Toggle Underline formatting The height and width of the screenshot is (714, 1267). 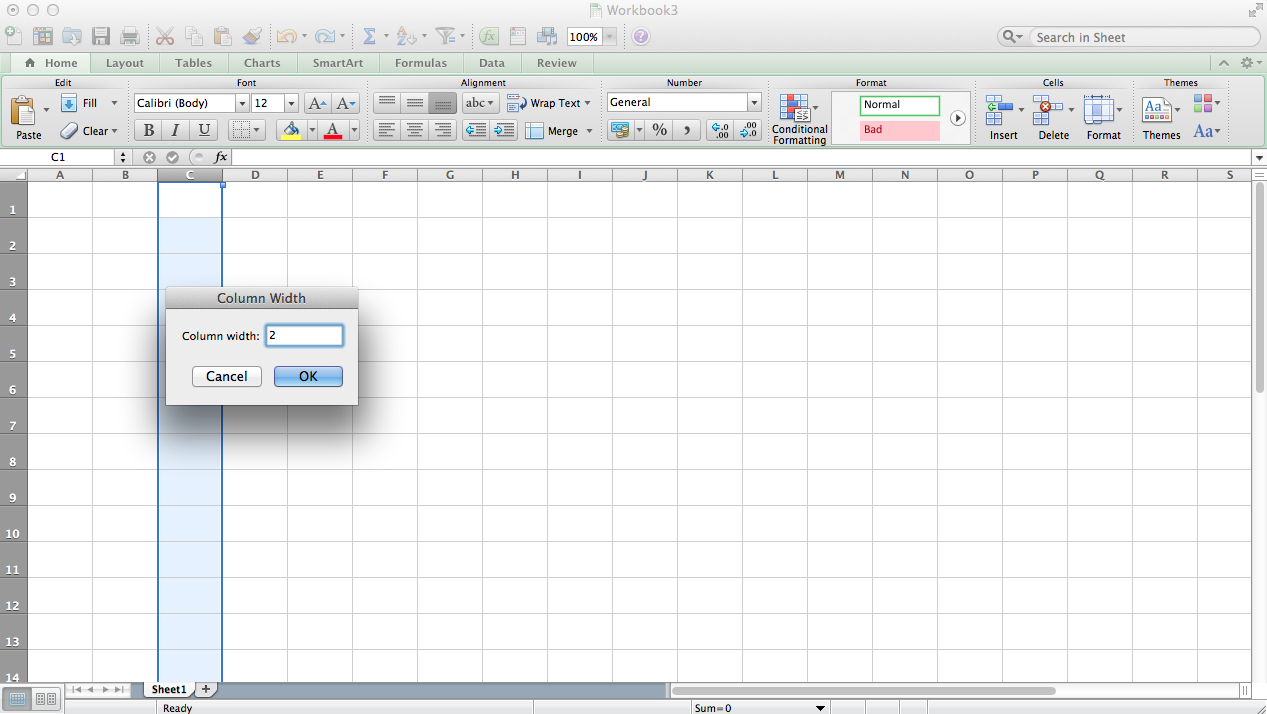204,130
